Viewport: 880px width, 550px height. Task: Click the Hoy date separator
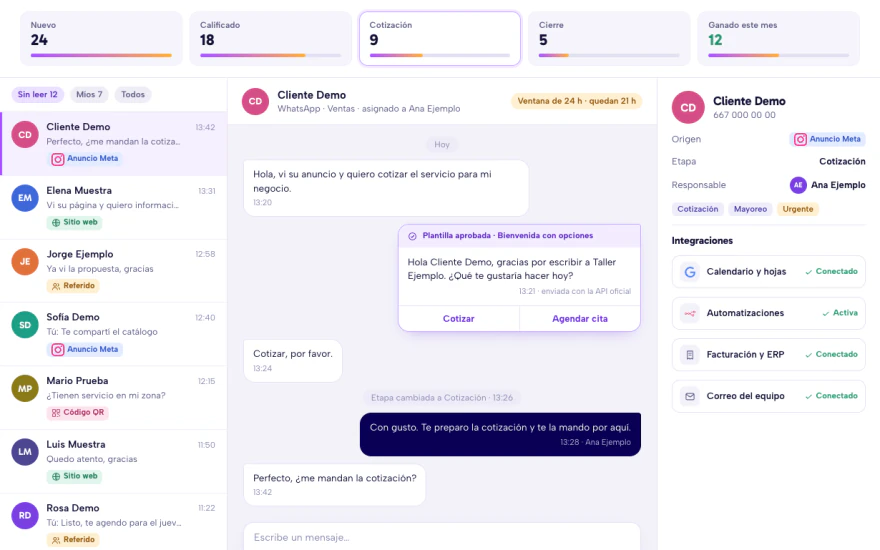pos(442,145)
